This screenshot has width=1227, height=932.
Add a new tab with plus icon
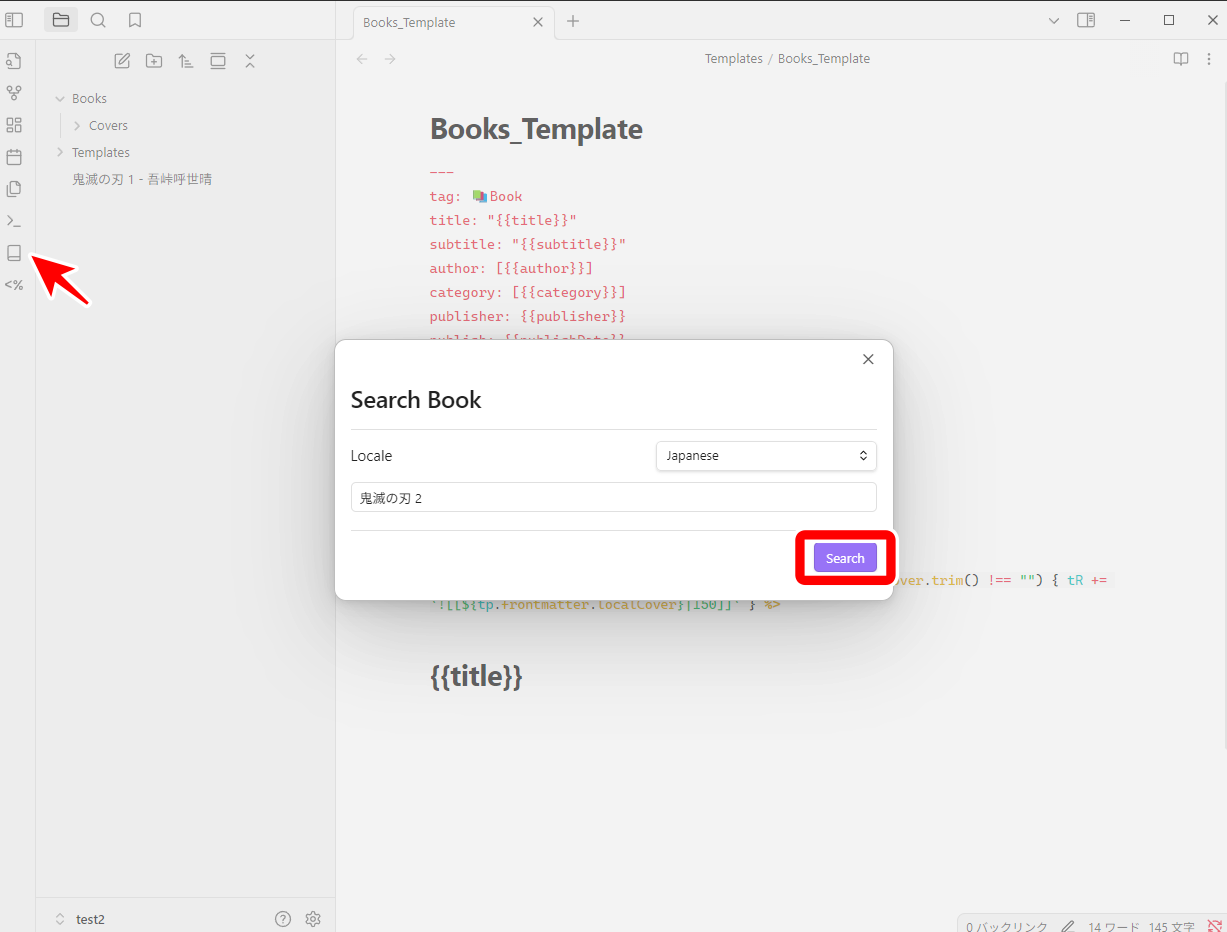coord(573,21)
